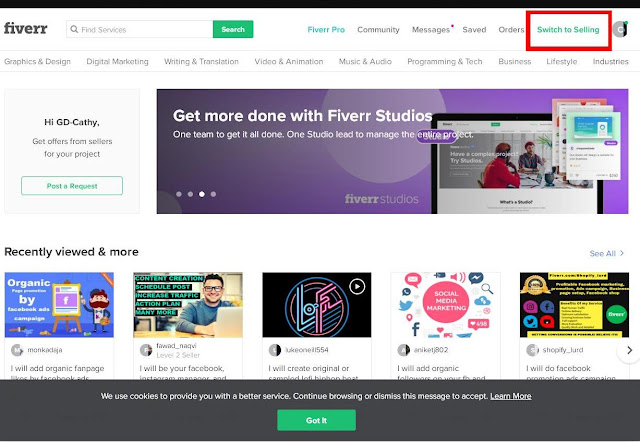
Task: Open shopify_lurd seller name
Action: click(563, 350)
